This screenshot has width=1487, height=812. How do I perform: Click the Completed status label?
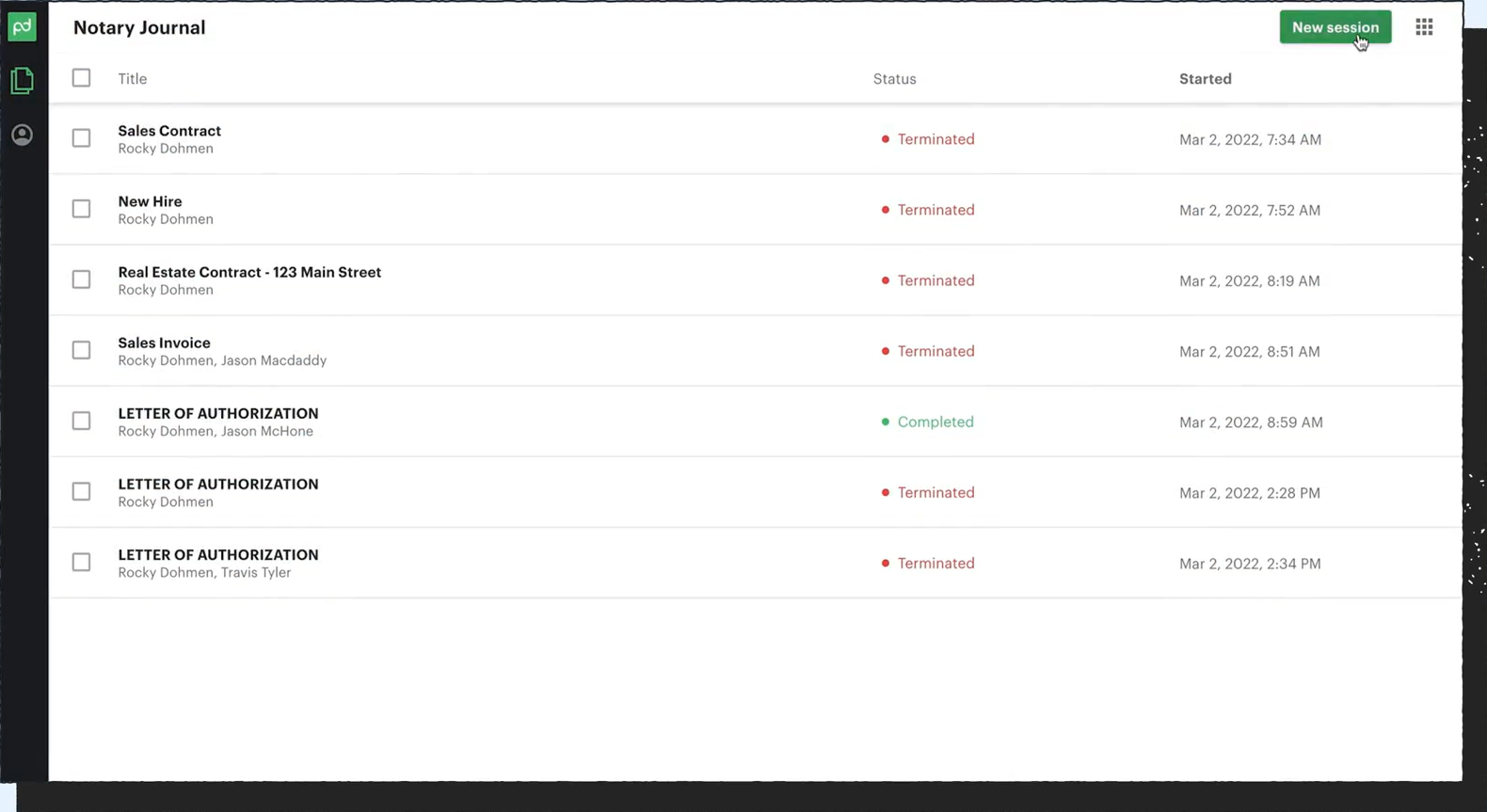point(935,422)
